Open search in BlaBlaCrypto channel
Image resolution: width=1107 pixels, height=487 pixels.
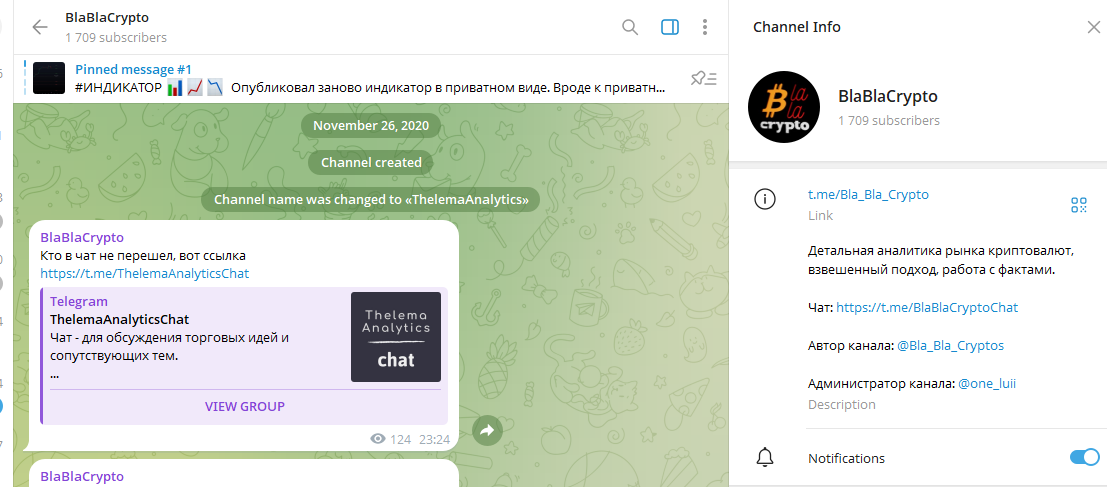(x=630, y=28)
